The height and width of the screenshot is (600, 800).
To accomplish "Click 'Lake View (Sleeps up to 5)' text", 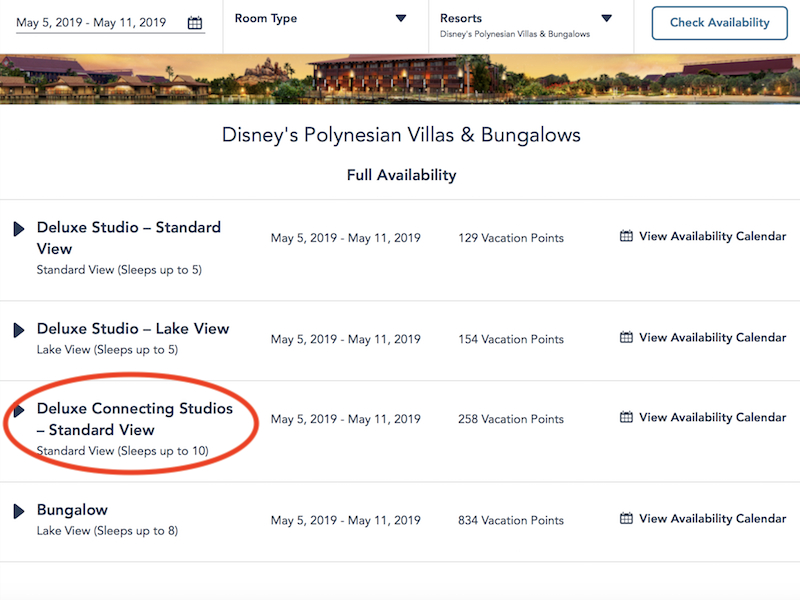I will click(x=107, y=350).
